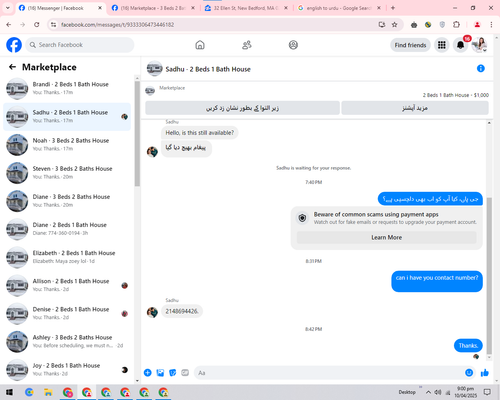This screenshot has height=400, width=500.
Task: Open Diane - 2 Beds 1 Bath House chat
Action: click(x=67, y=229)
